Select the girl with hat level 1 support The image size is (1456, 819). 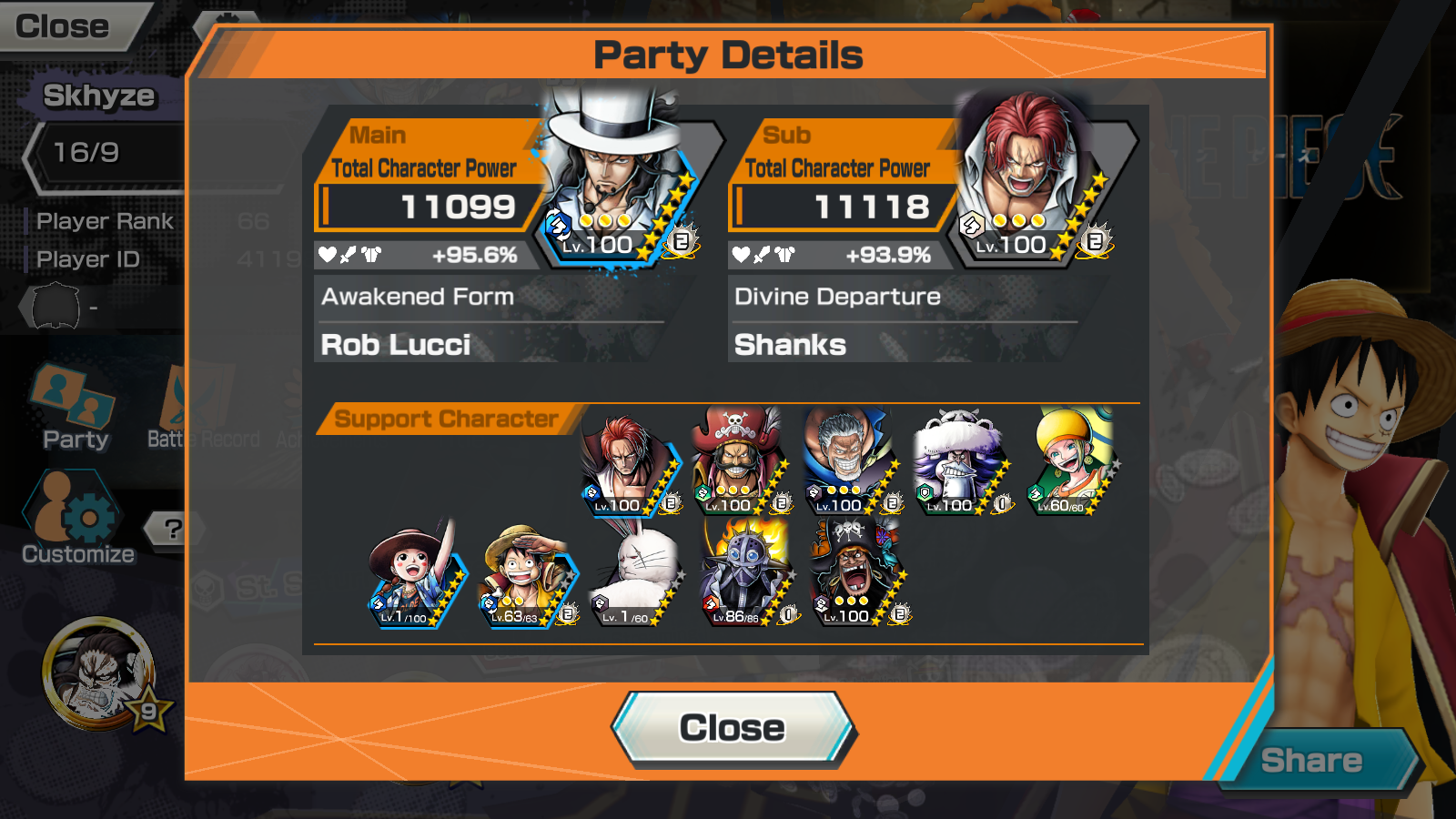pos(418,575)
